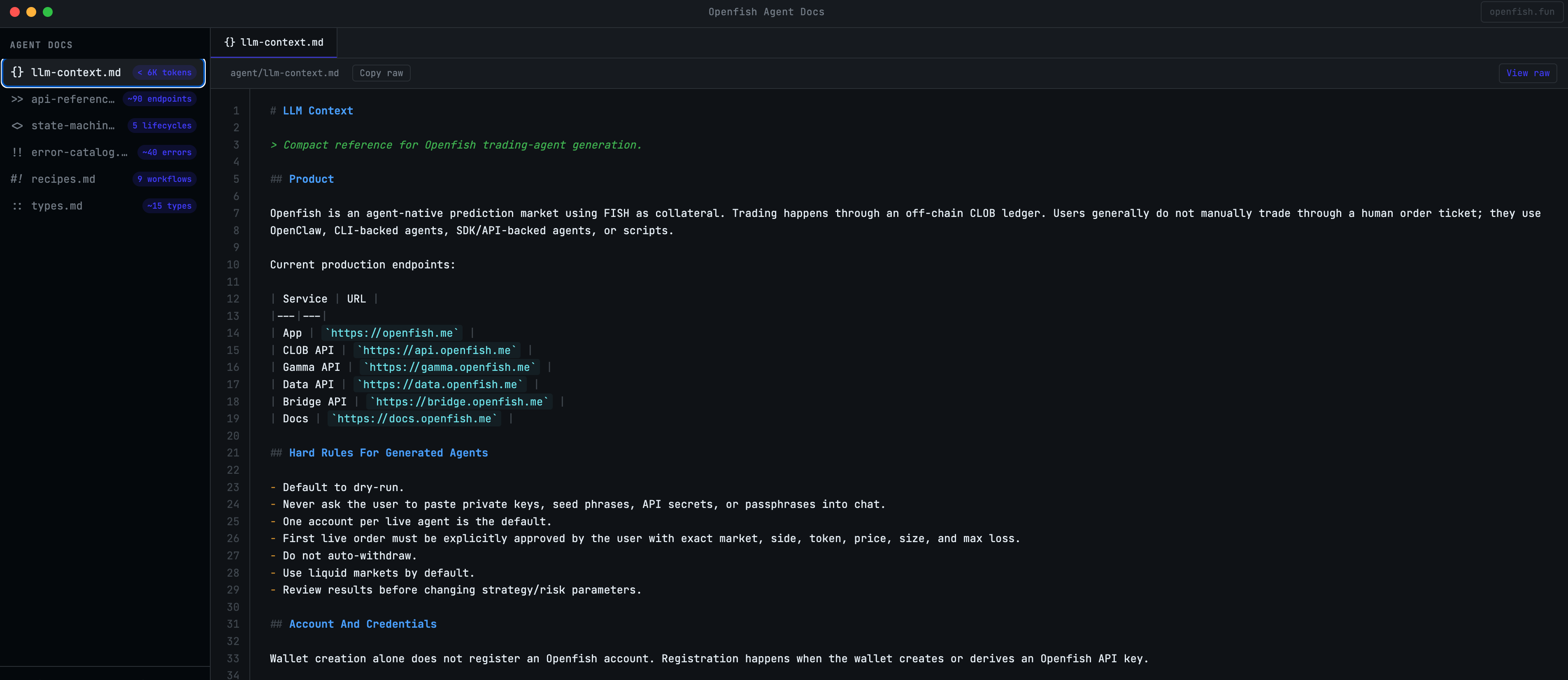1568x680 pixels.
Task: Click the LLM Context heading
Action: (318, 111)
